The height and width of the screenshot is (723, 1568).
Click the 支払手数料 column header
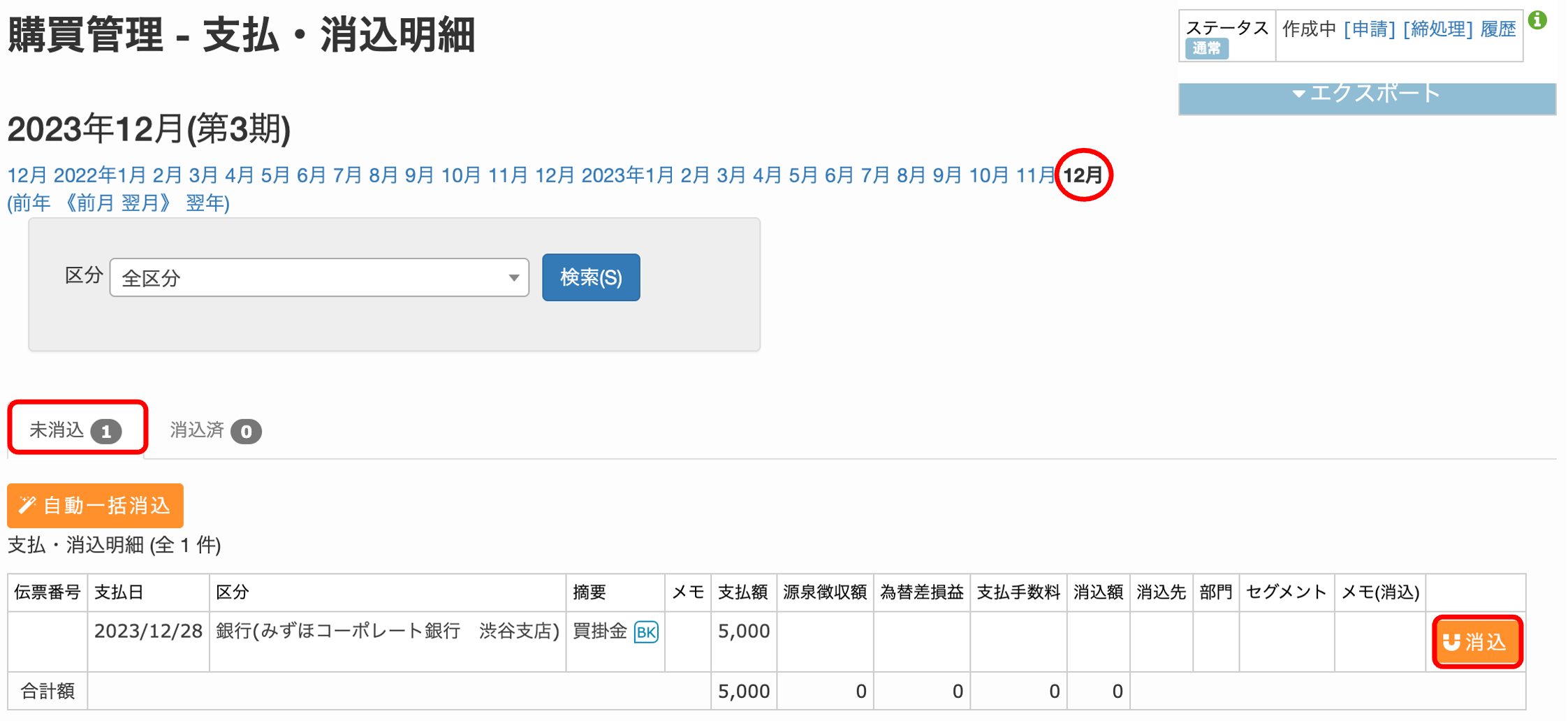[1018, 592]
